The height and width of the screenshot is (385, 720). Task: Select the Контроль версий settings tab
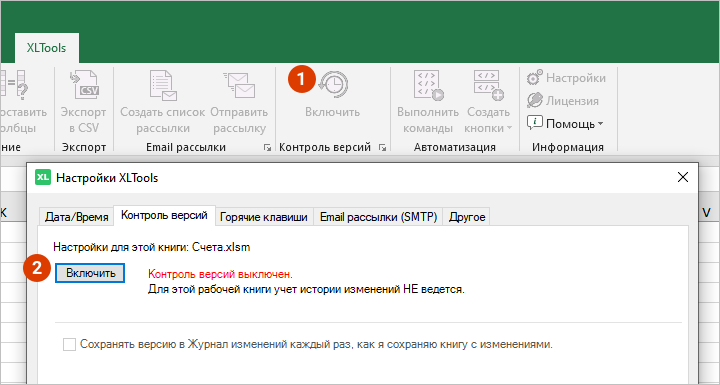point(164,215)
